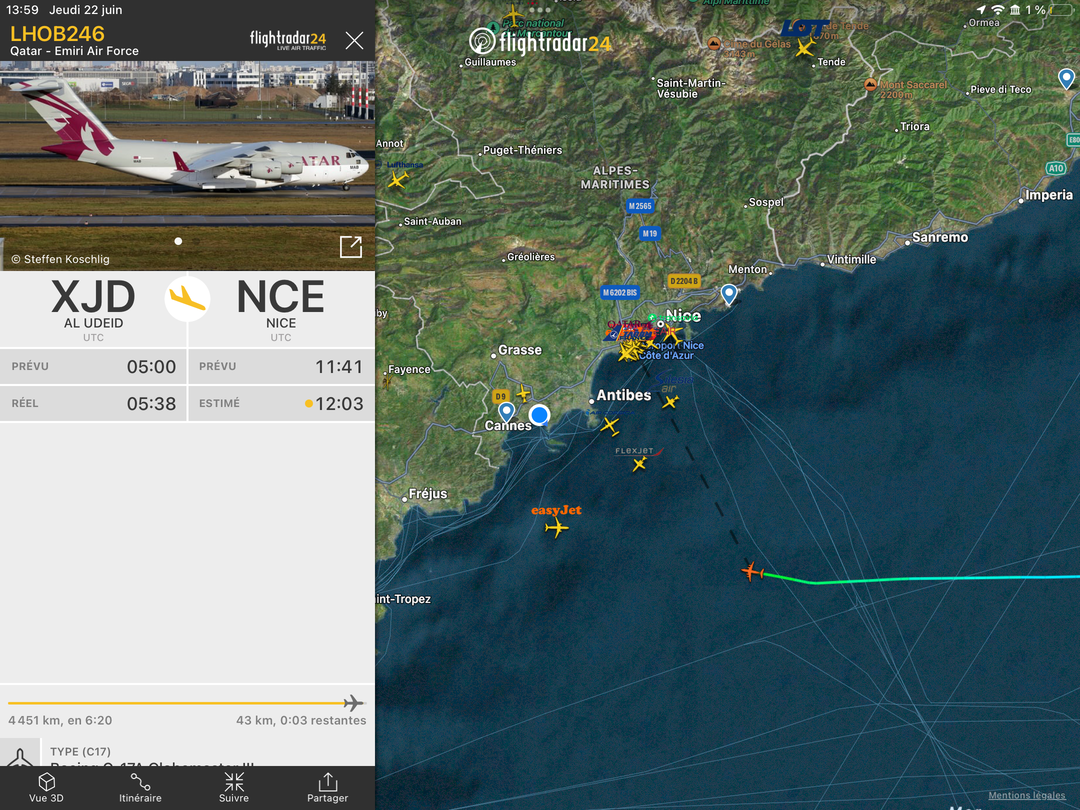Select the FlexJet aircraft on map
Image resolution: width=1080 pixels, height=810 pixels.
639,464
